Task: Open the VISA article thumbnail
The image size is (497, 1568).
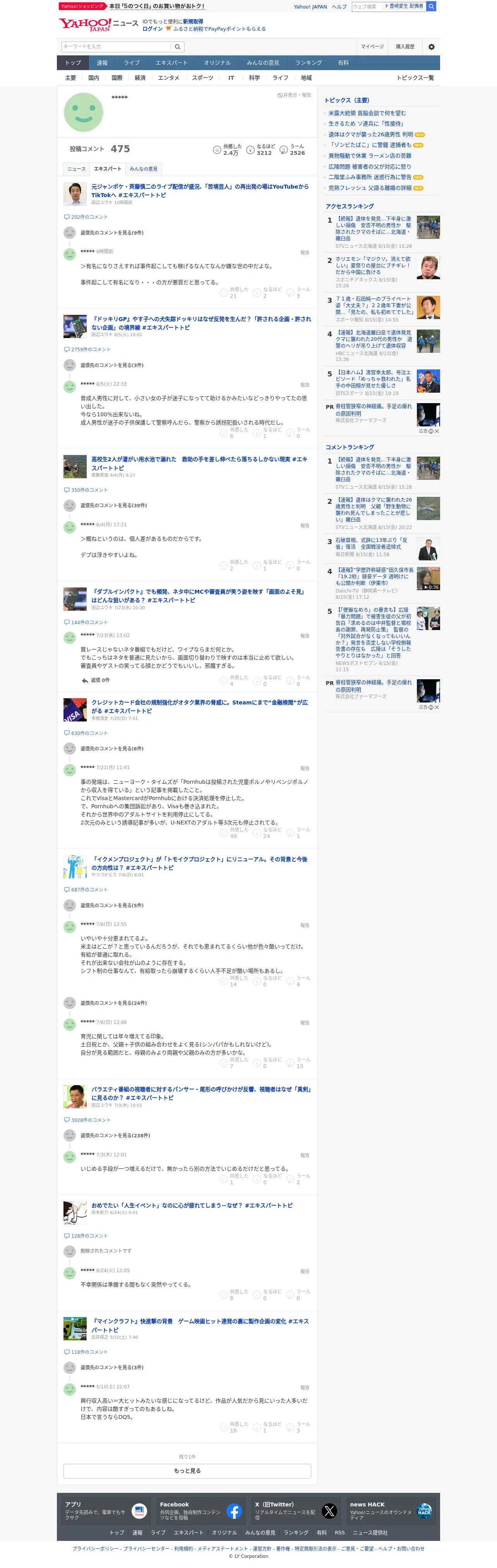Action: (x=75, y=710)
